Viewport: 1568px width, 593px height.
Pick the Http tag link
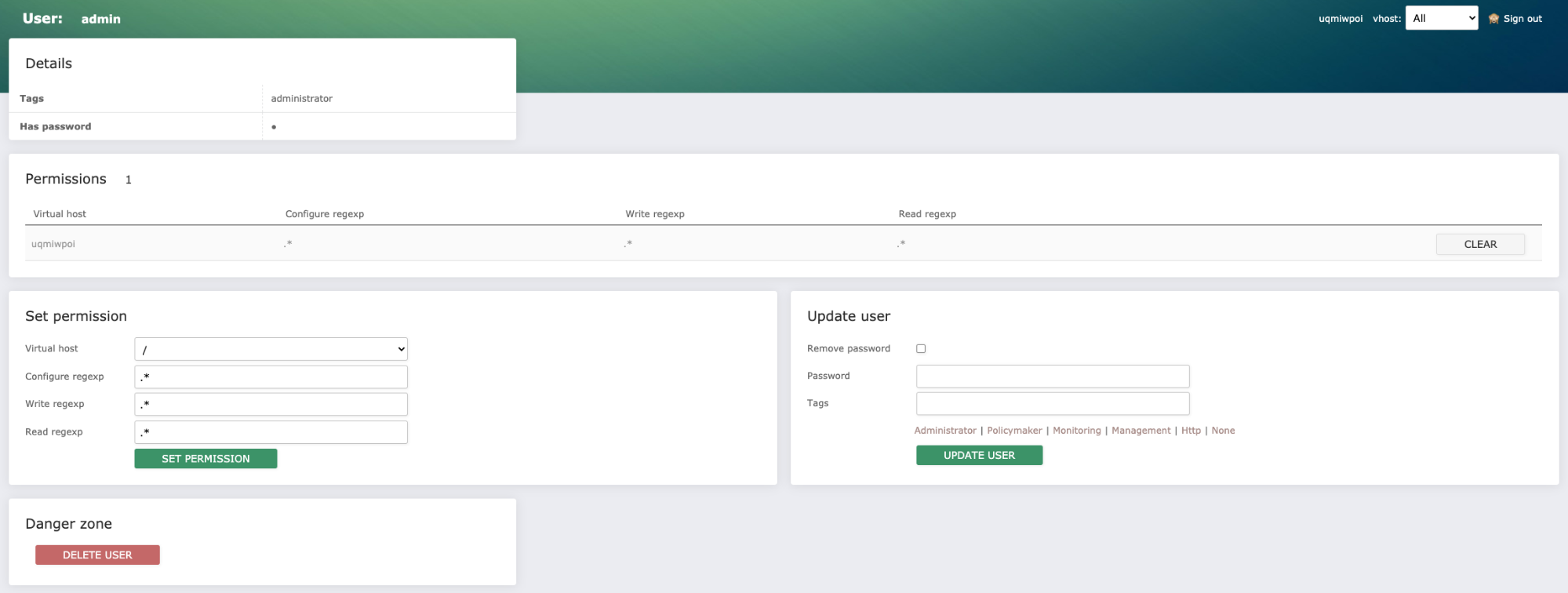point(1191,431)
